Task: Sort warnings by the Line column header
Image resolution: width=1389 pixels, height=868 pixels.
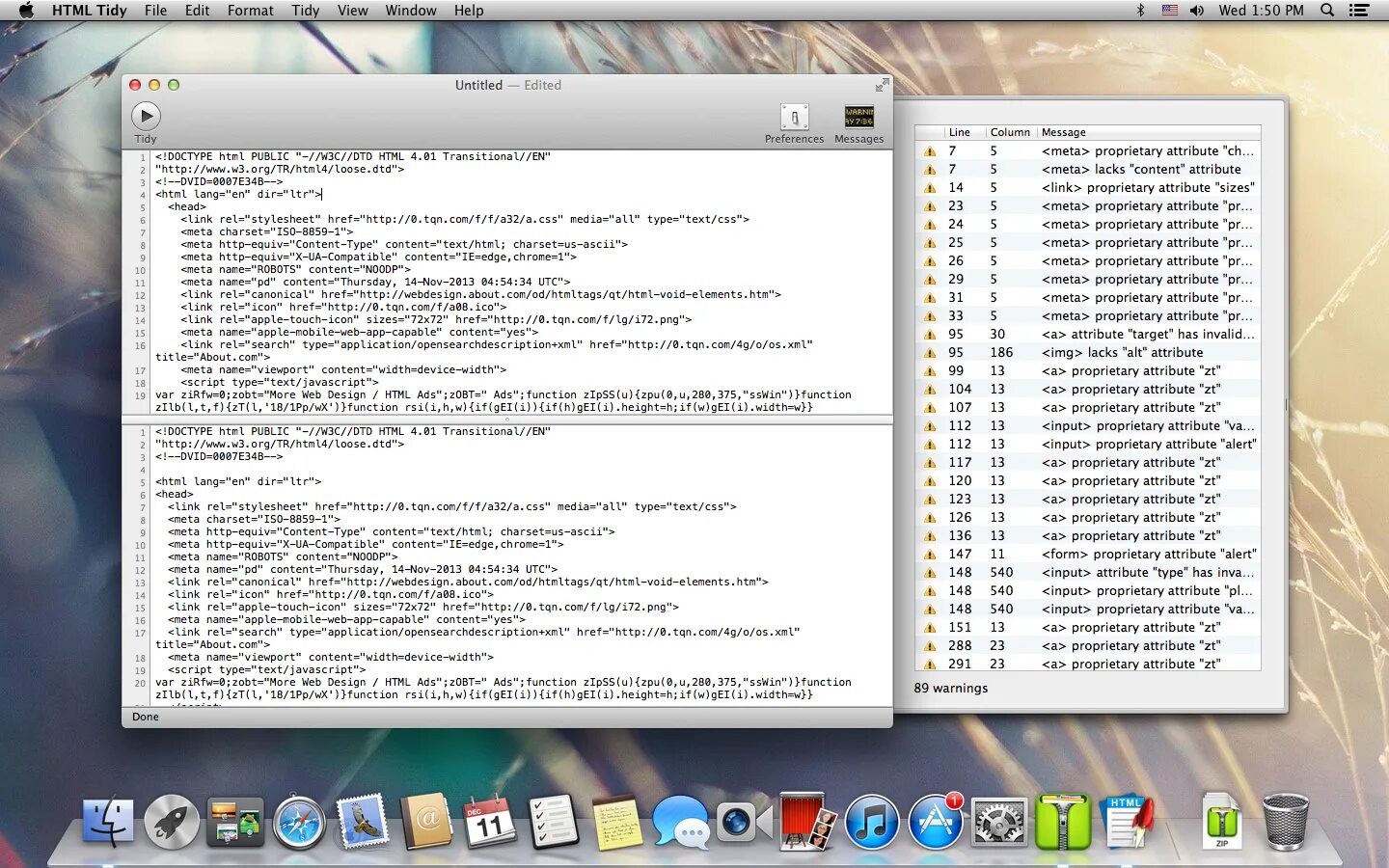Action: [959, 132]
